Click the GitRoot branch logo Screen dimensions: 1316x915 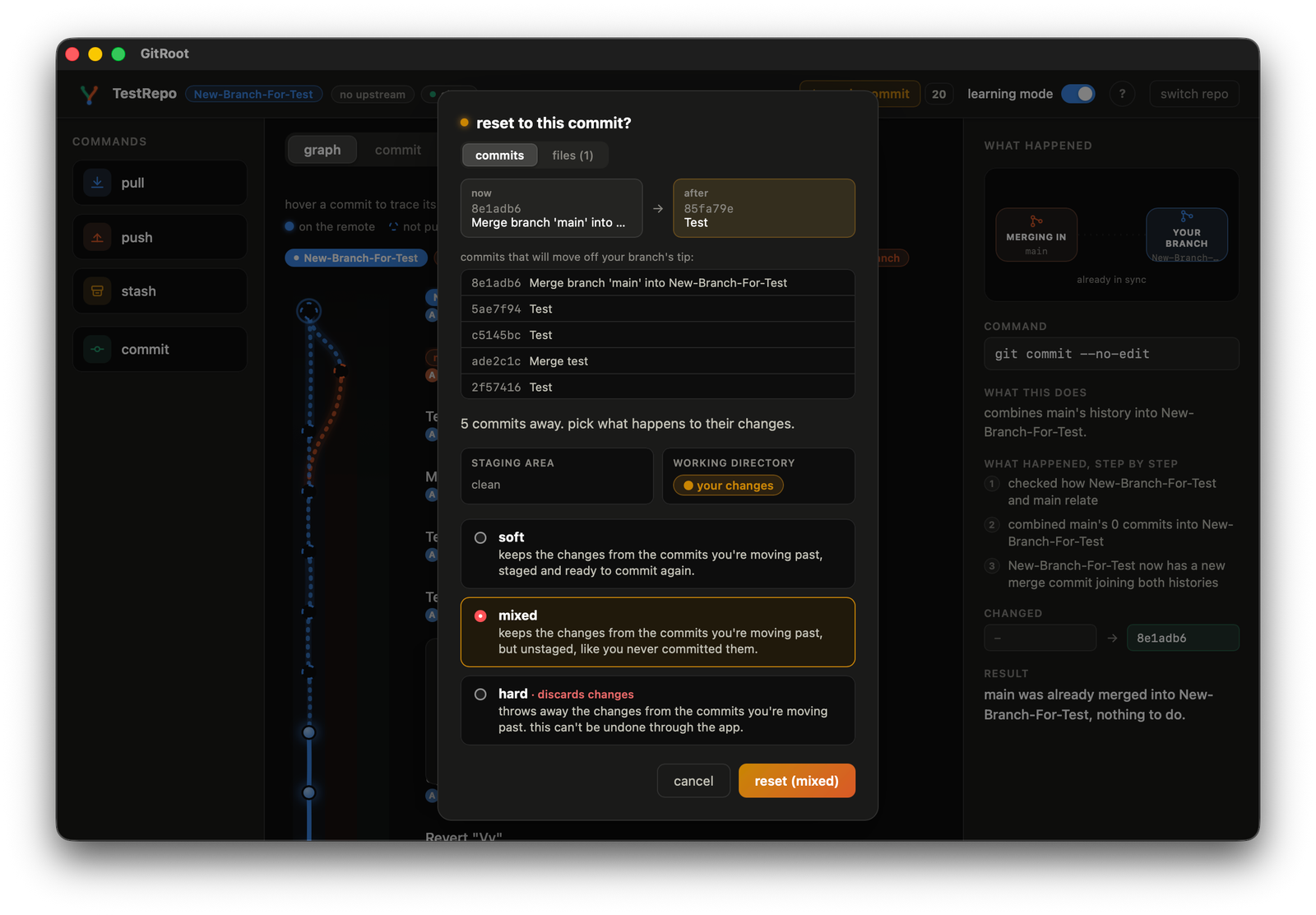(89, 95)
